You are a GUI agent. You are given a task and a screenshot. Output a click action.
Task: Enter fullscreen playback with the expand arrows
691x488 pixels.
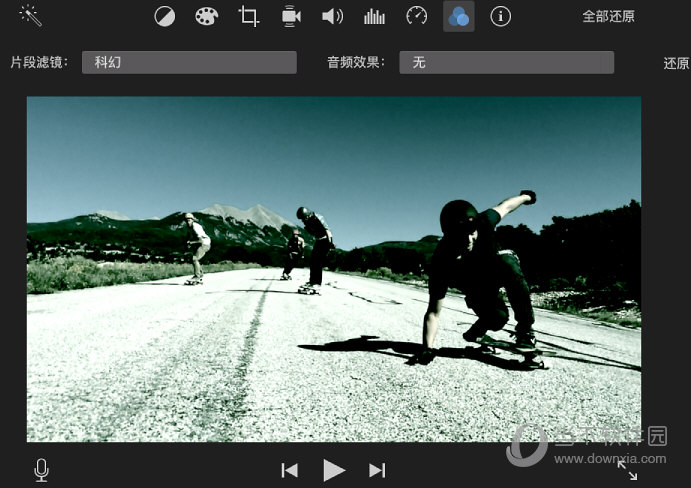627,470
